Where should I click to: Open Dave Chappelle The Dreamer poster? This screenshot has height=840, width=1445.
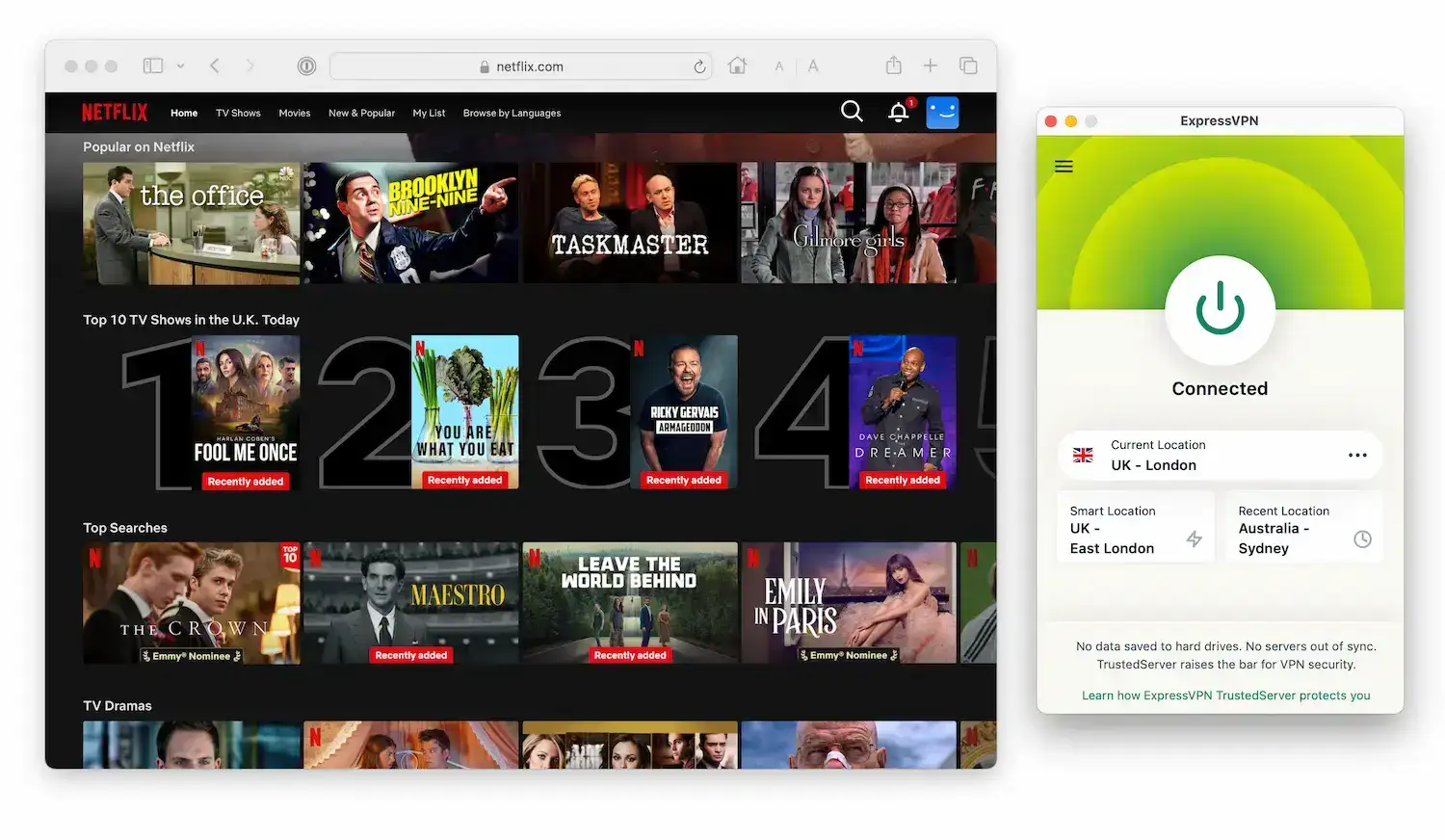(903, 412)
